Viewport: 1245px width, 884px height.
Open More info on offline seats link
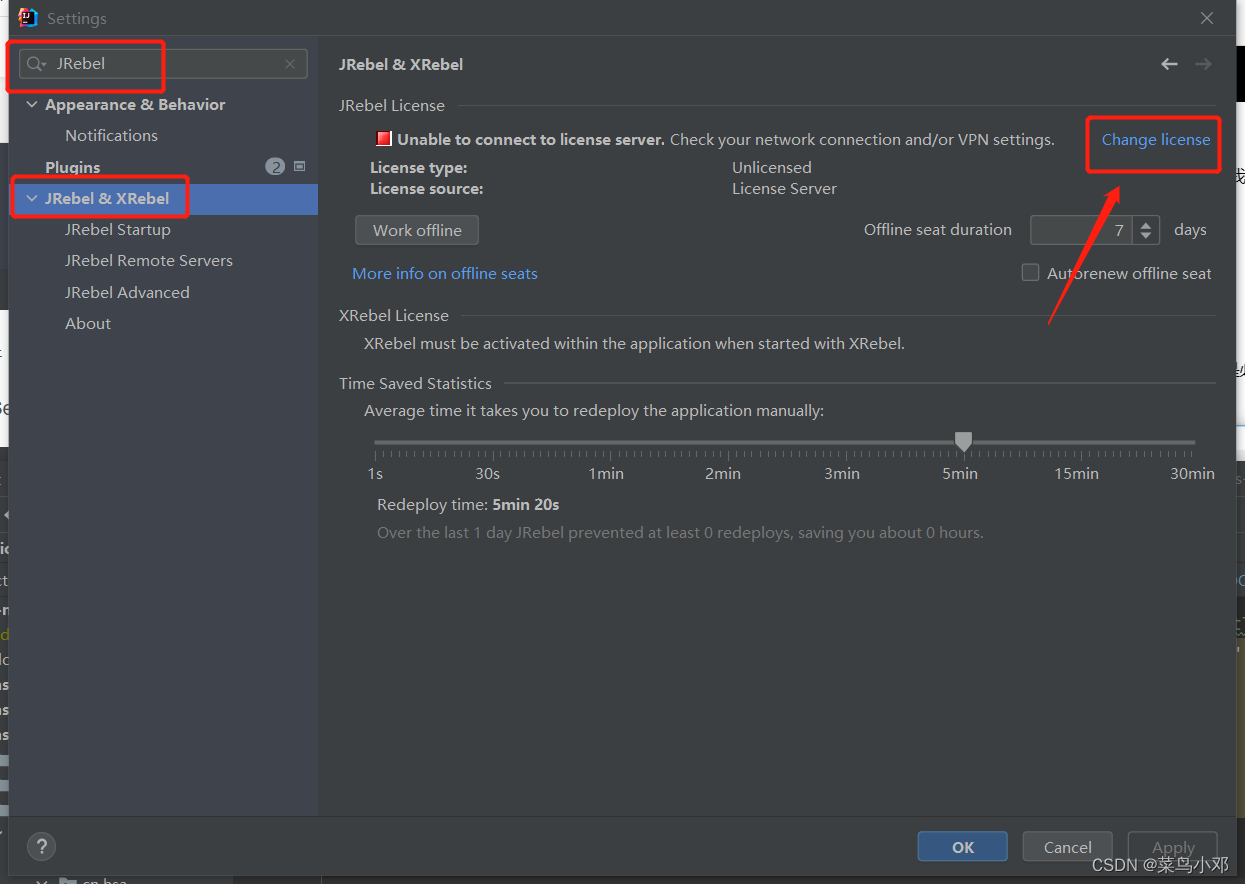445,273
